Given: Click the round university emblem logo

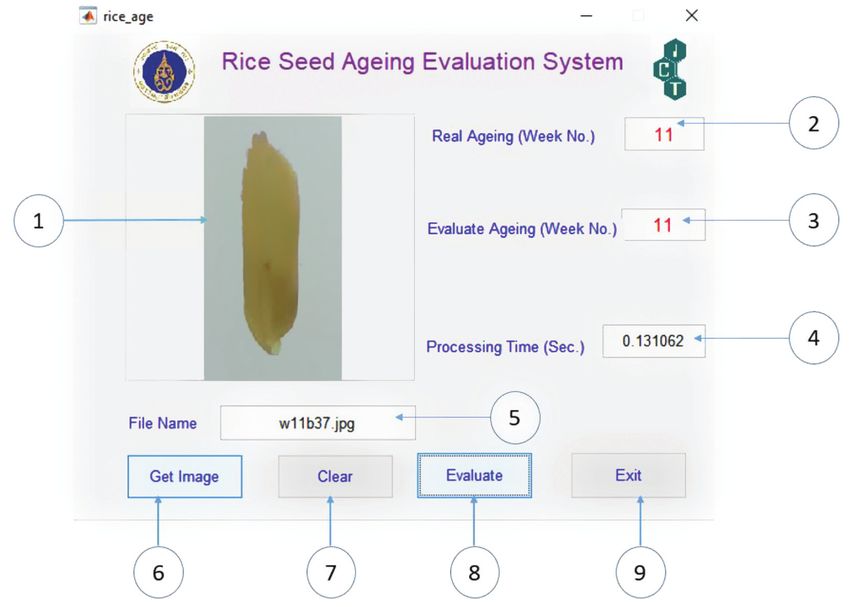Looking at the screenshot, I should 164,72.
